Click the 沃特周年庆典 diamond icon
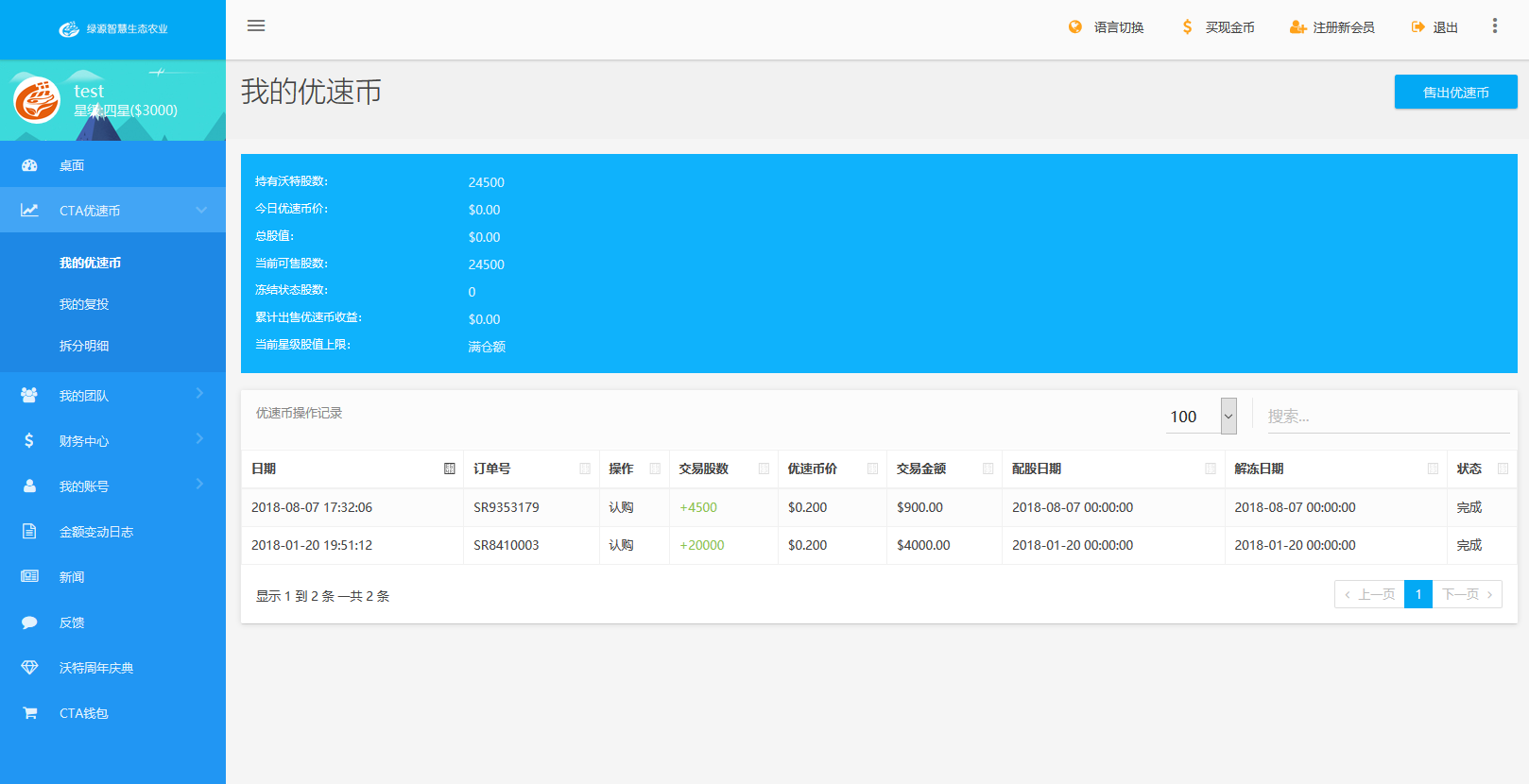 point(29,668)
